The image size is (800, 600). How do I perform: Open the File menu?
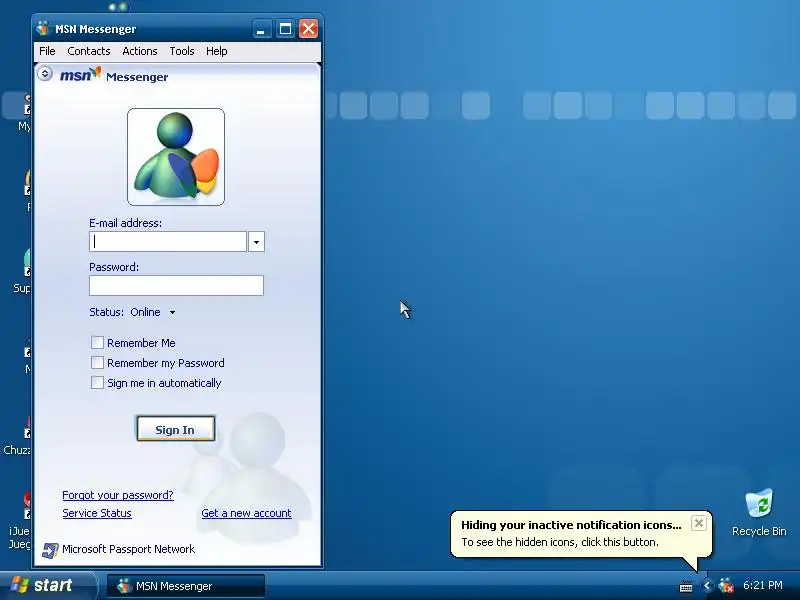click(47, 51)
